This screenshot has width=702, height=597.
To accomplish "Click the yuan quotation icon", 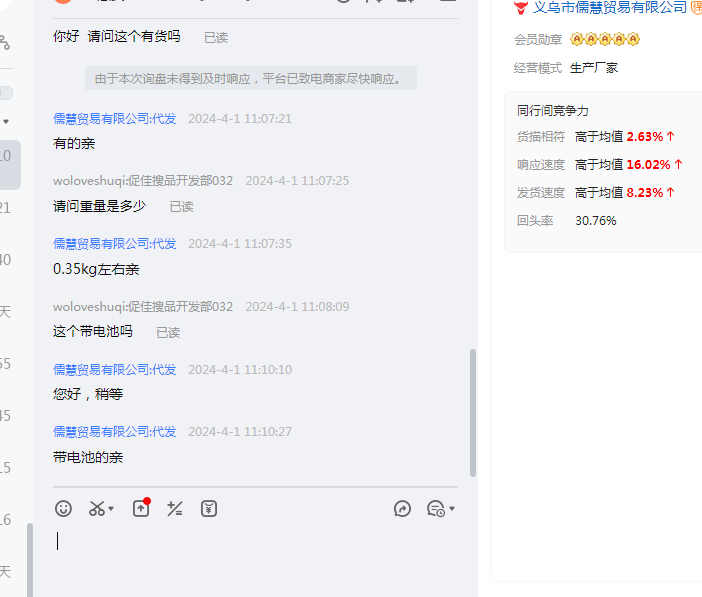I will click(209, 509).
